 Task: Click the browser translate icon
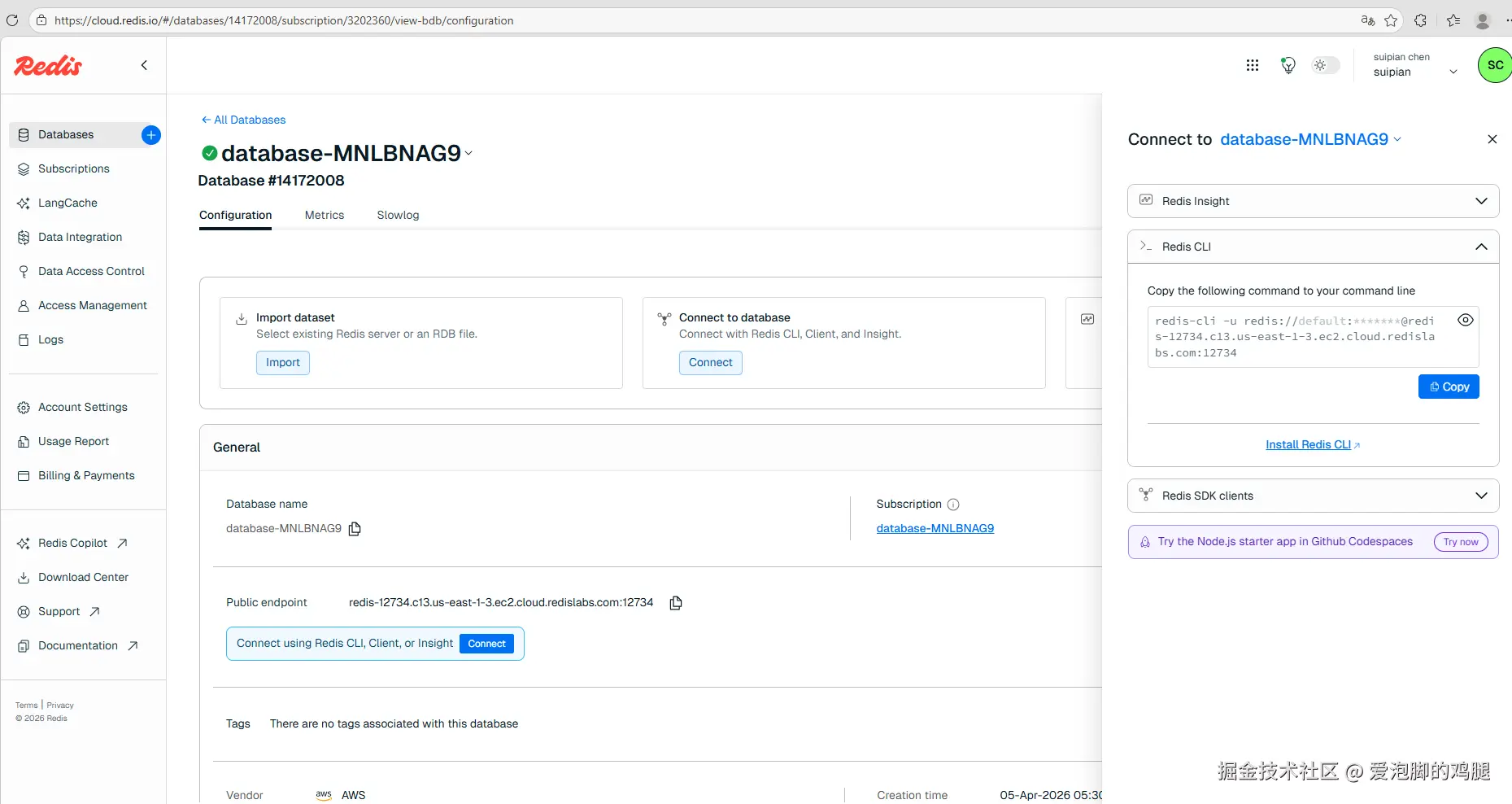[x=1368, y=20]
